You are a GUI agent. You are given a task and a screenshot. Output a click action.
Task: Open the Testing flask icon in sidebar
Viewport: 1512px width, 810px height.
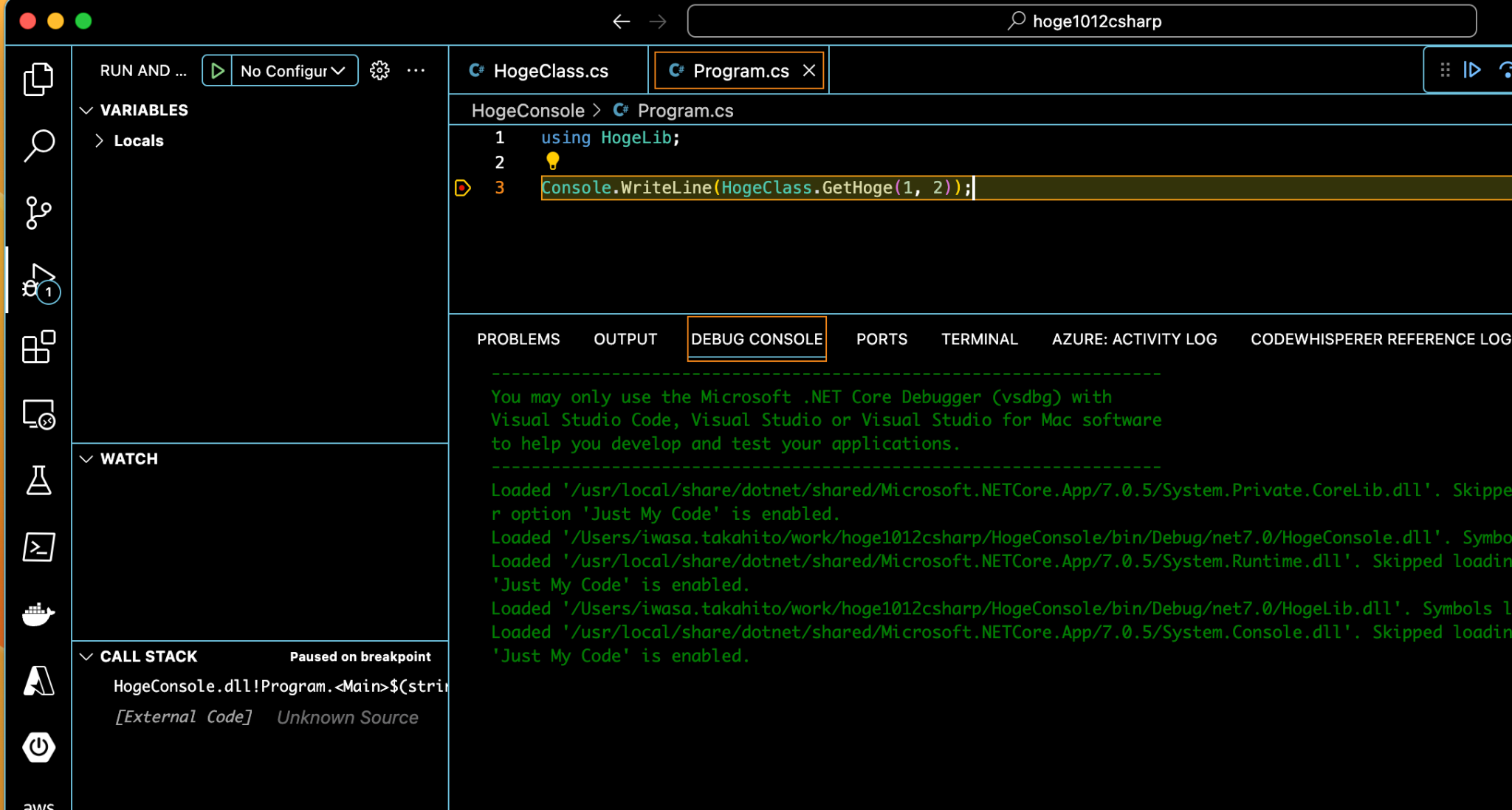pos(38,480)
